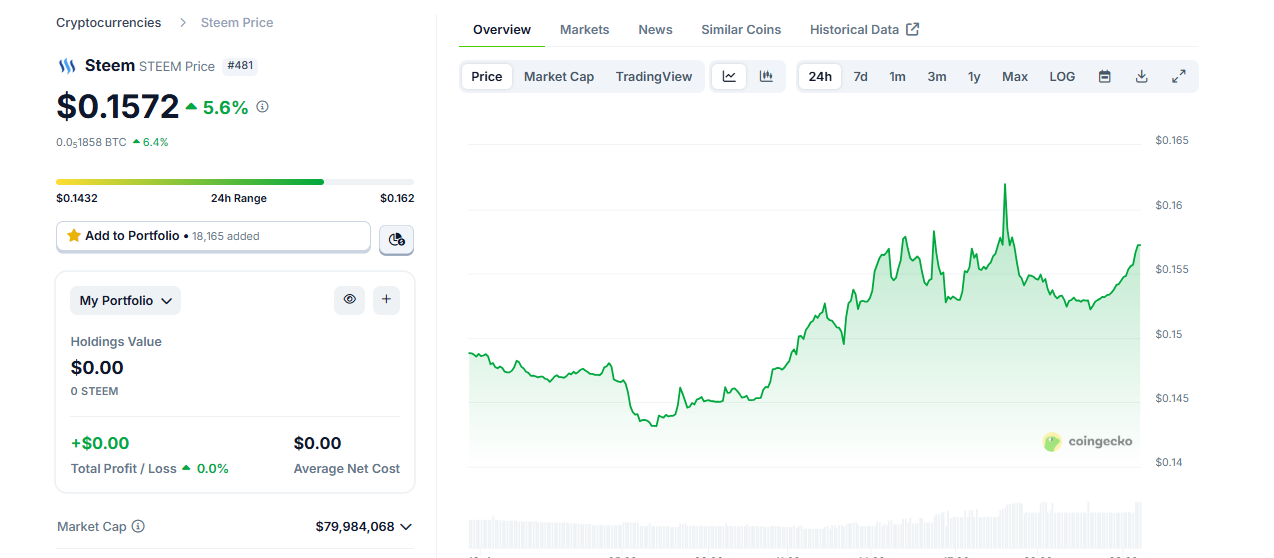Click the Steem logo icon

[x=66, y=66]
